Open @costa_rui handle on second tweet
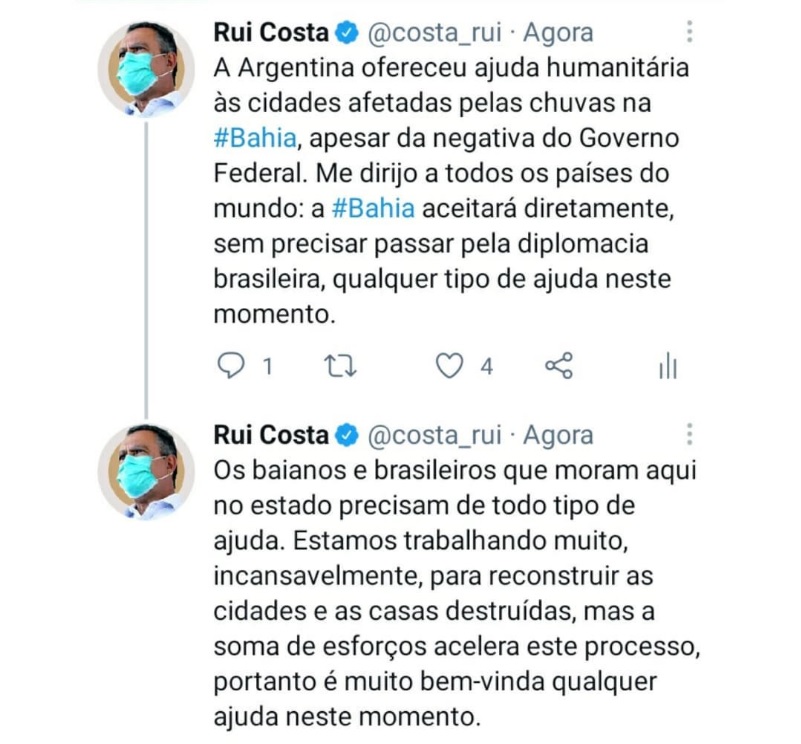The image size is (801, 744). tap(435, 436)
